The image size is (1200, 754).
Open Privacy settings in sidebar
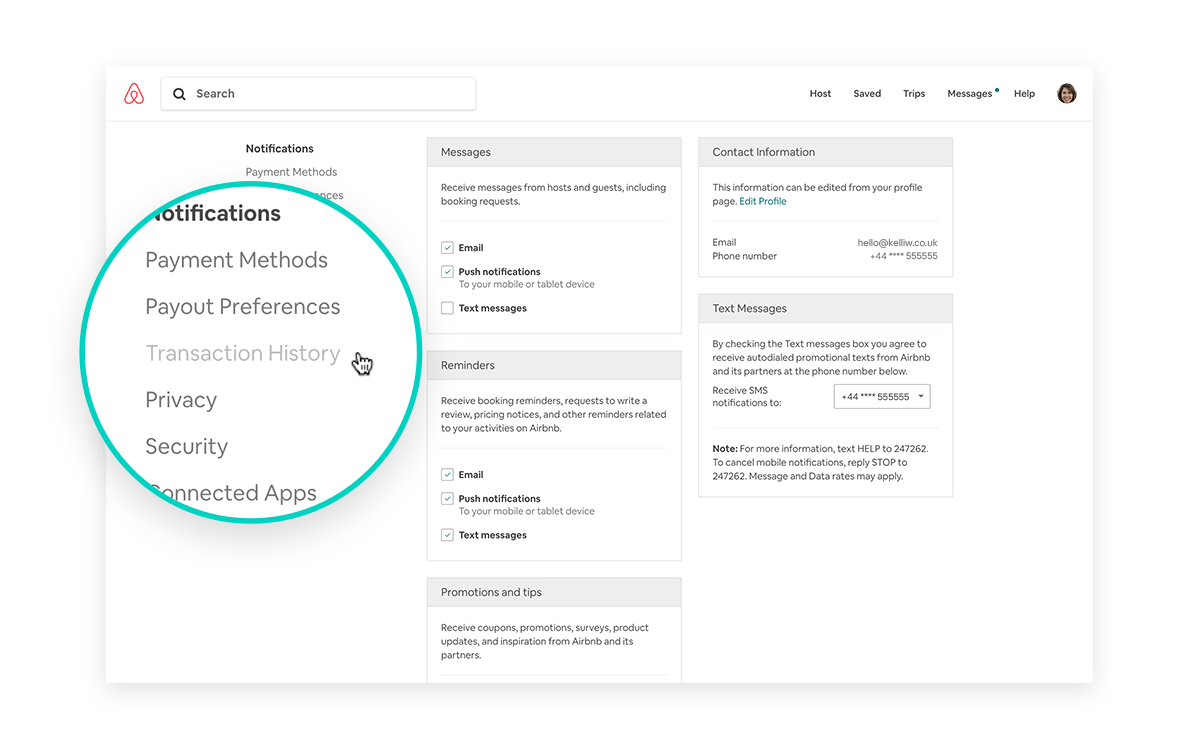181,400
